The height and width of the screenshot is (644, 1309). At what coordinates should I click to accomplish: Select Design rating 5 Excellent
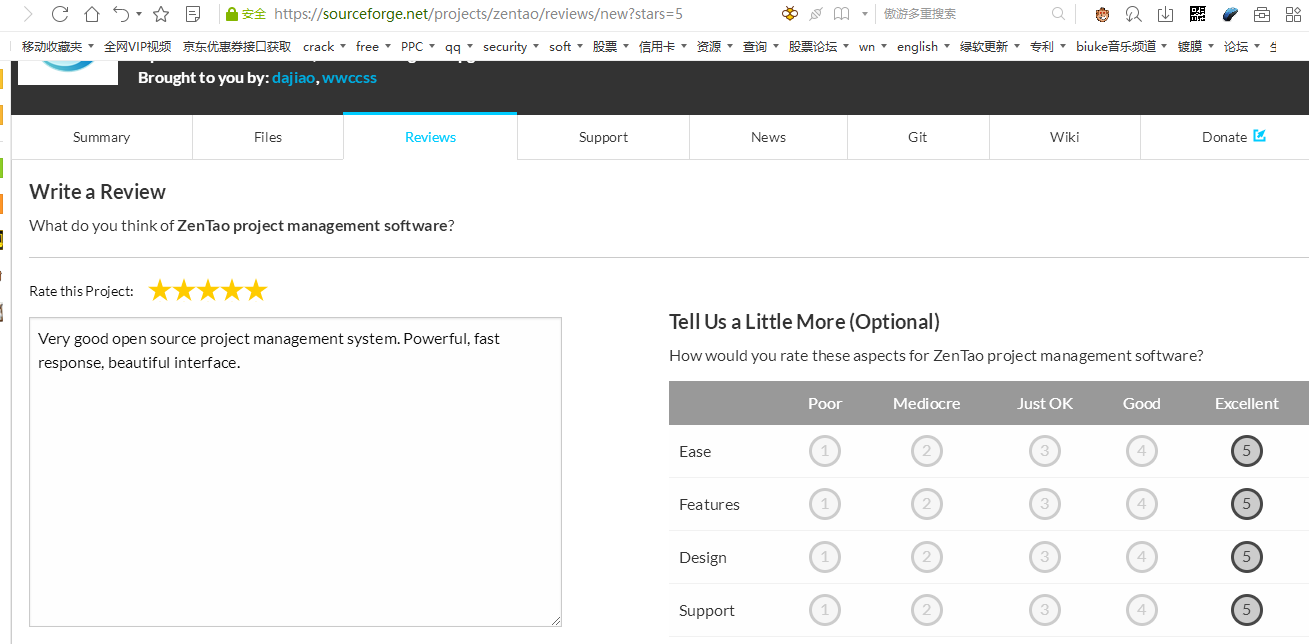pyautogui.click(x=1246, y=557)
